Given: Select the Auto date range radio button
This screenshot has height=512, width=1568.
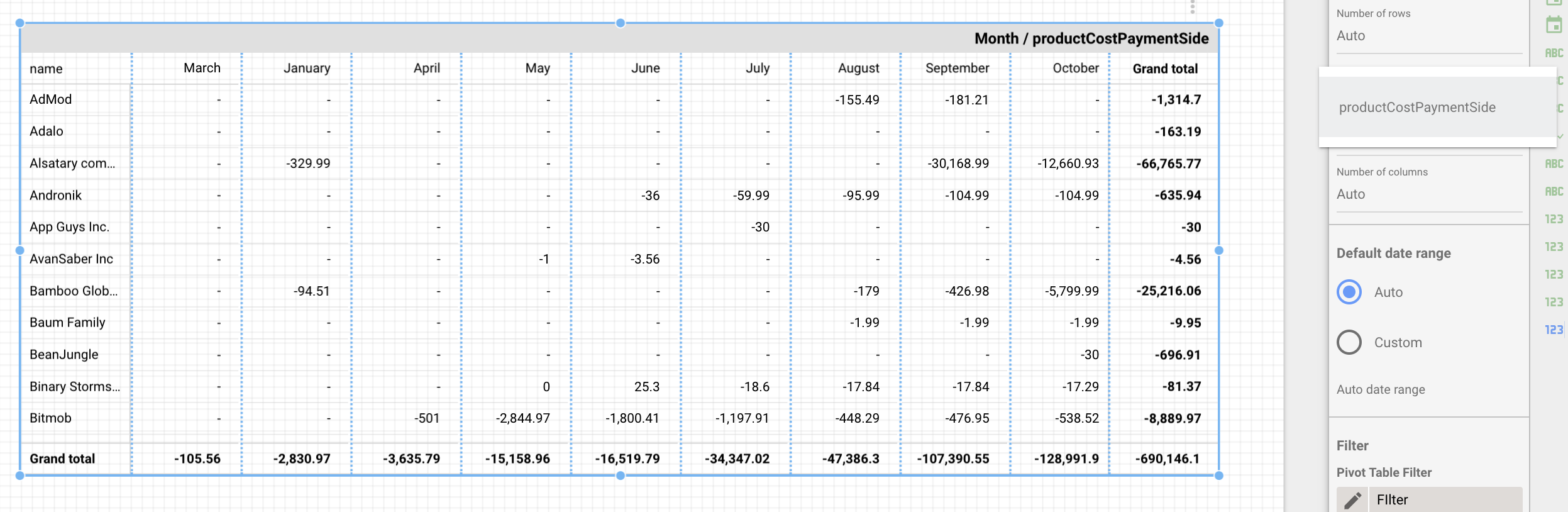Looking at the screenshot, I should (x=1349, y=292).
